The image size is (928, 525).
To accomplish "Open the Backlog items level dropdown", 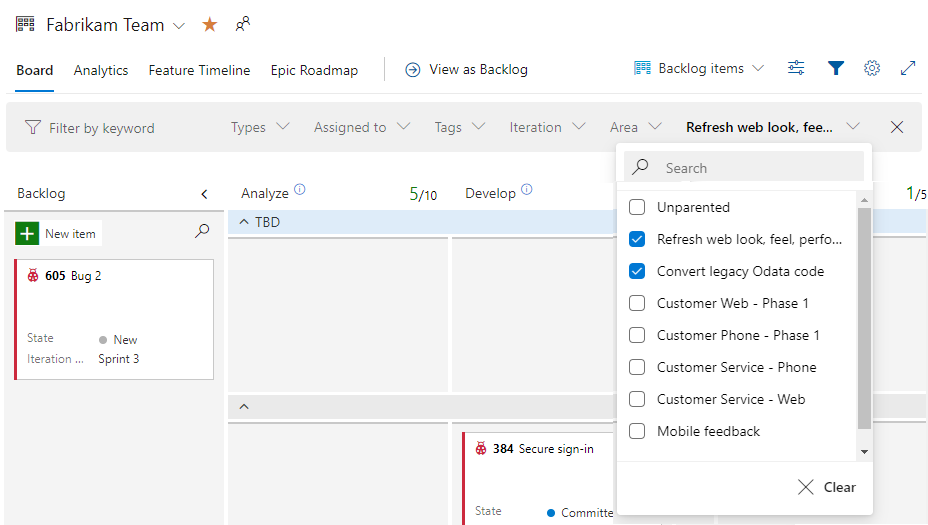I will [x=700, y=69].
